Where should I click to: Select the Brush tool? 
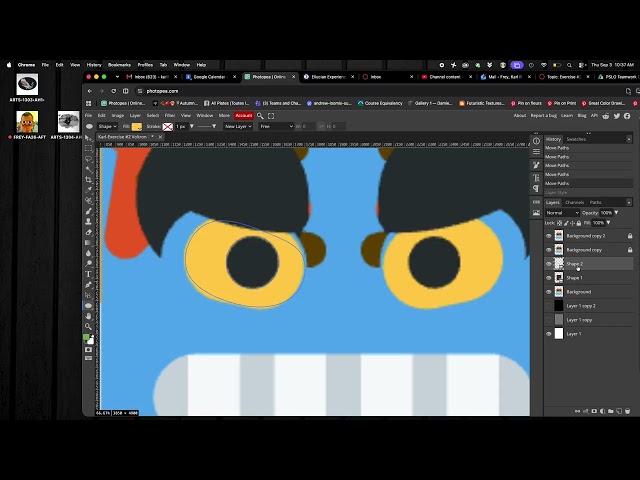(x=88, y=211)
